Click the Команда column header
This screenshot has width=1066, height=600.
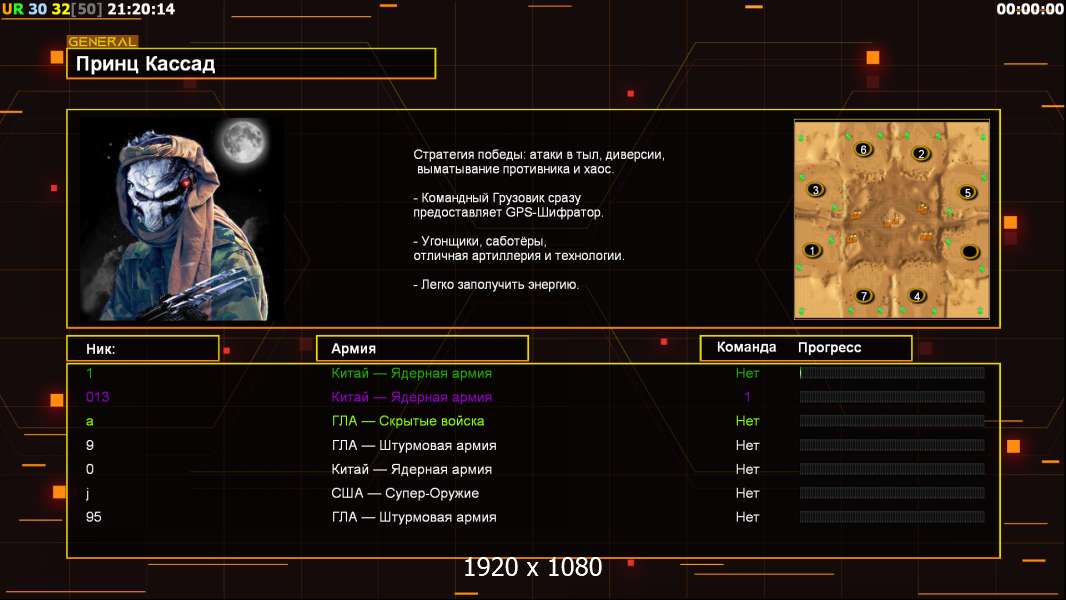[x=746, y=347]
